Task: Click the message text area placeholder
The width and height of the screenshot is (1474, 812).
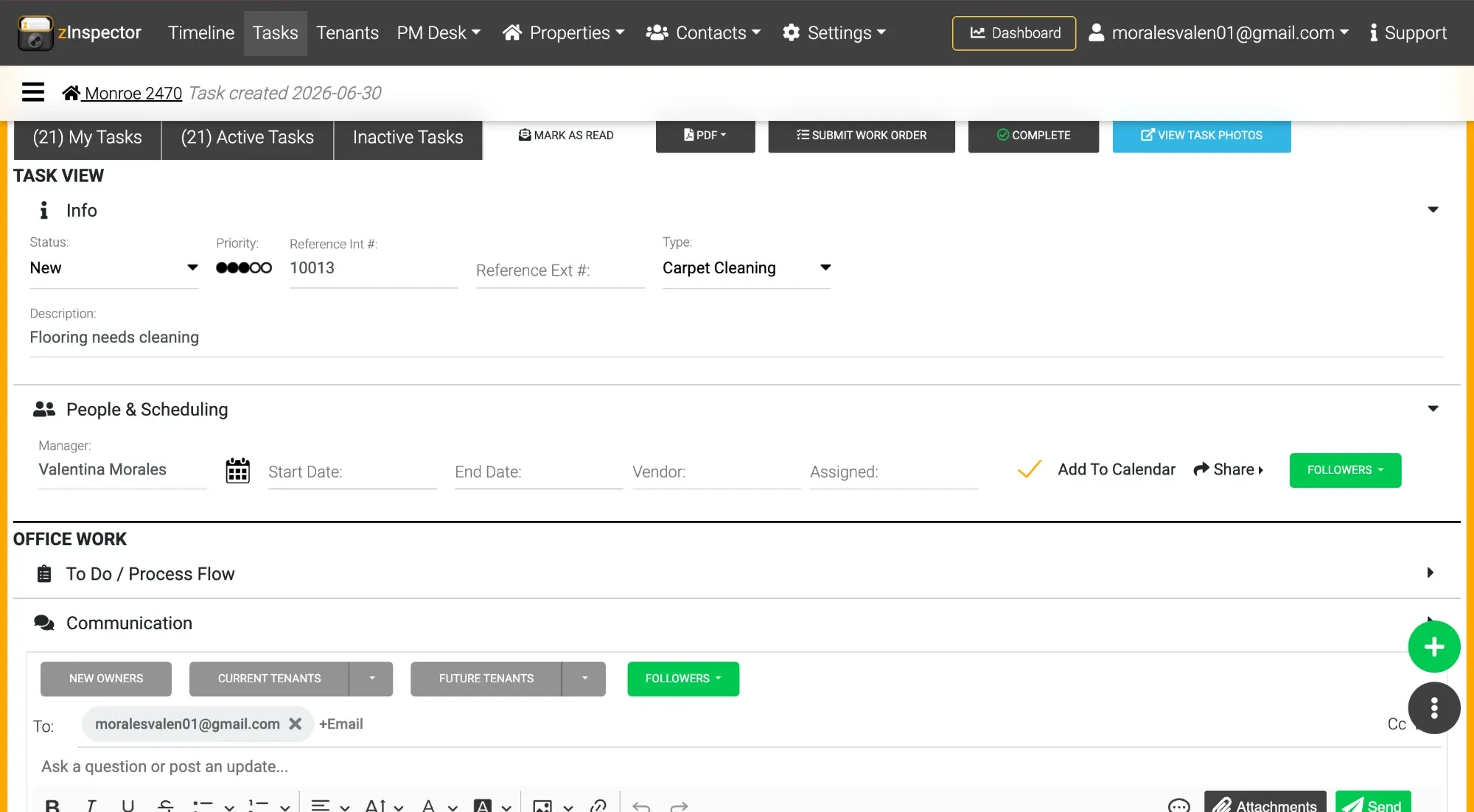Action: tap(165, 767)
